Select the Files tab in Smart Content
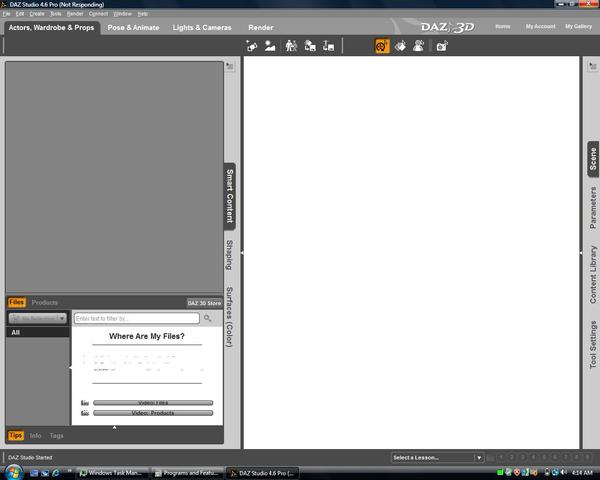This screenshot has width=600, height=480. pos(16,302)
